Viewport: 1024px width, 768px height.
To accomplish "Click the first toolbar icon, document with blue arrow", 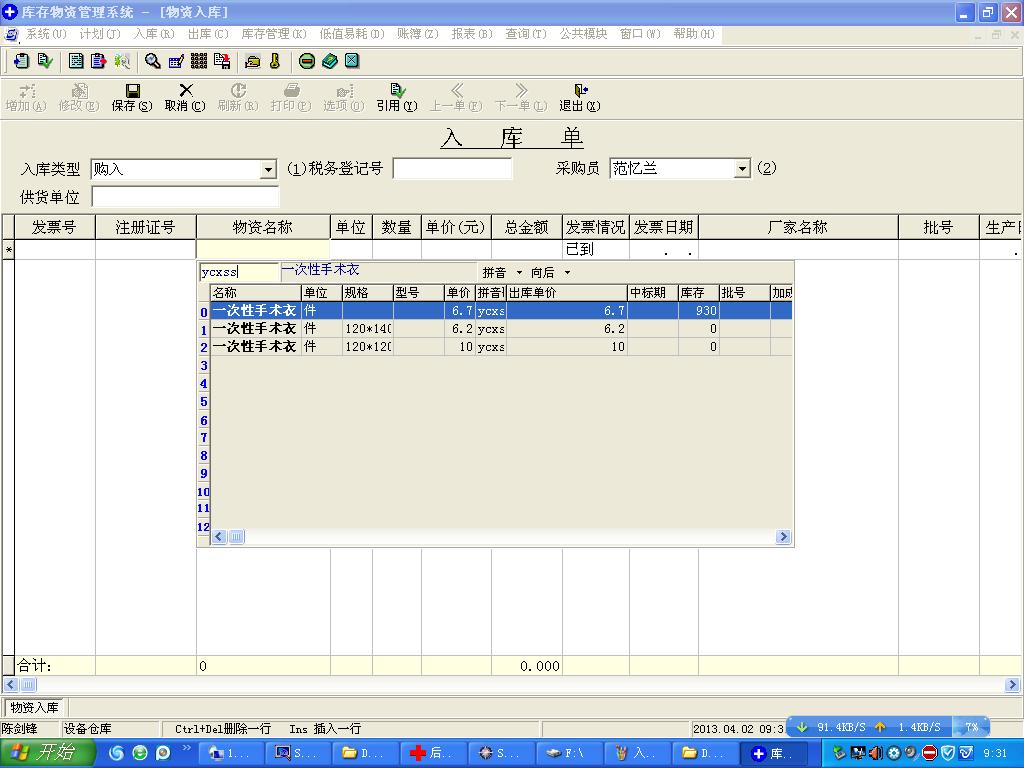I will (x=21, y=61).
